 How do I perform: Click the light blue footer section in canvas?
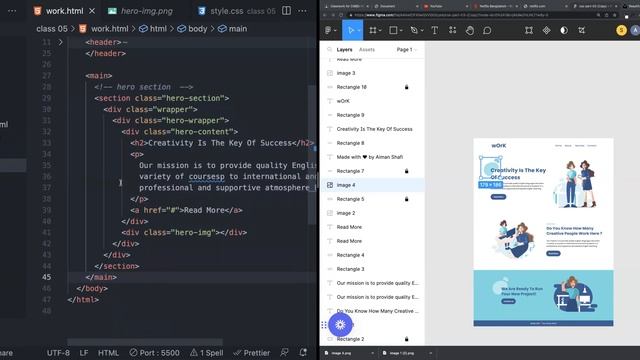point(543,295)
